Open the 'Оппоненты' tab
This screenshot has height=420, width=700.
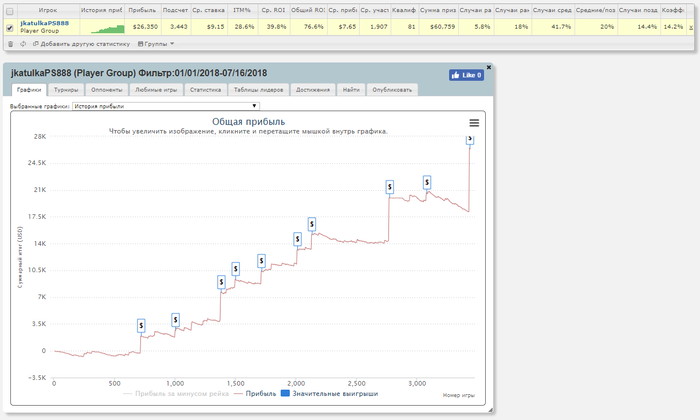pos(107,90)
